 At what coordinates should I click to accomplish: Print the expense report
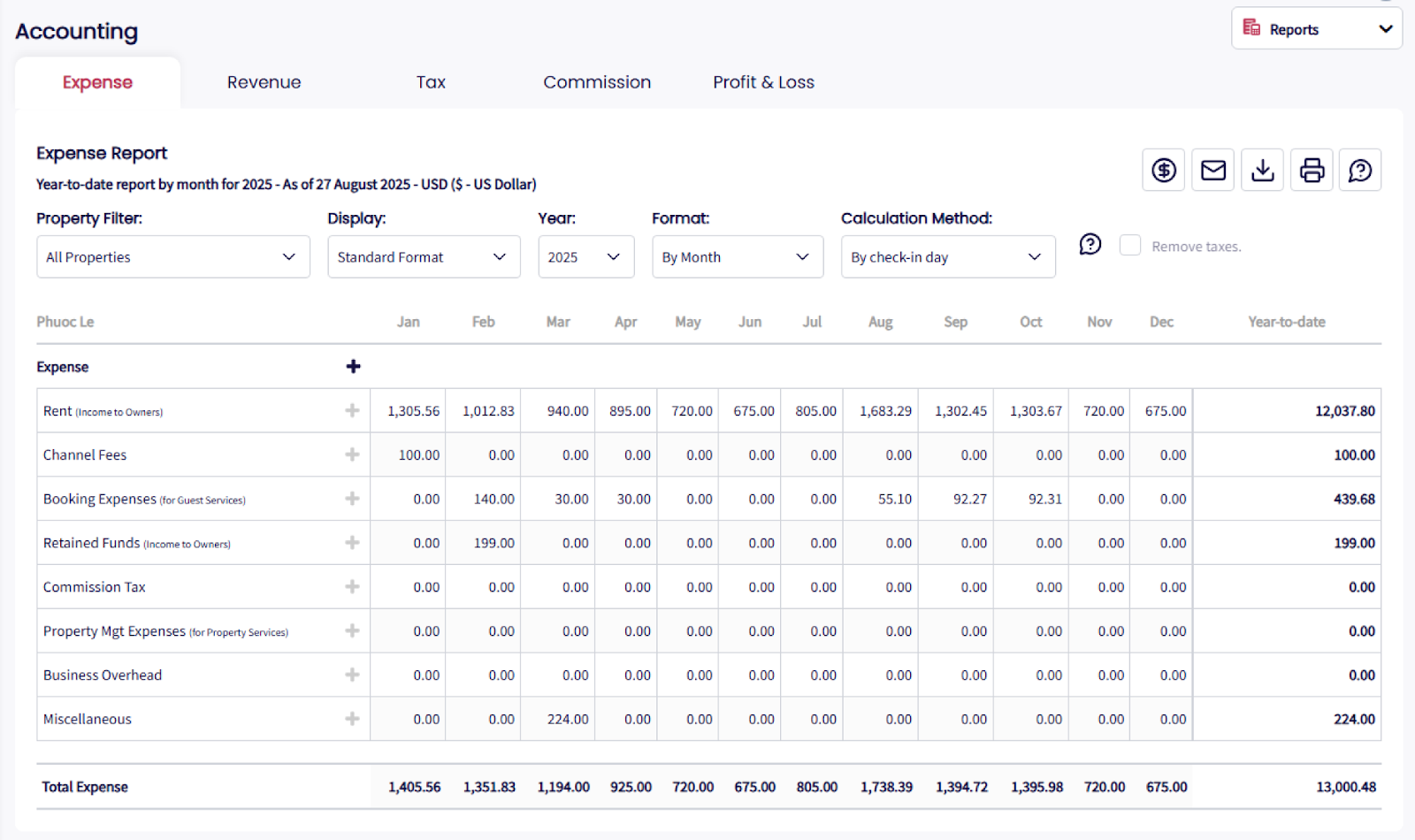tap(1312, 170)
